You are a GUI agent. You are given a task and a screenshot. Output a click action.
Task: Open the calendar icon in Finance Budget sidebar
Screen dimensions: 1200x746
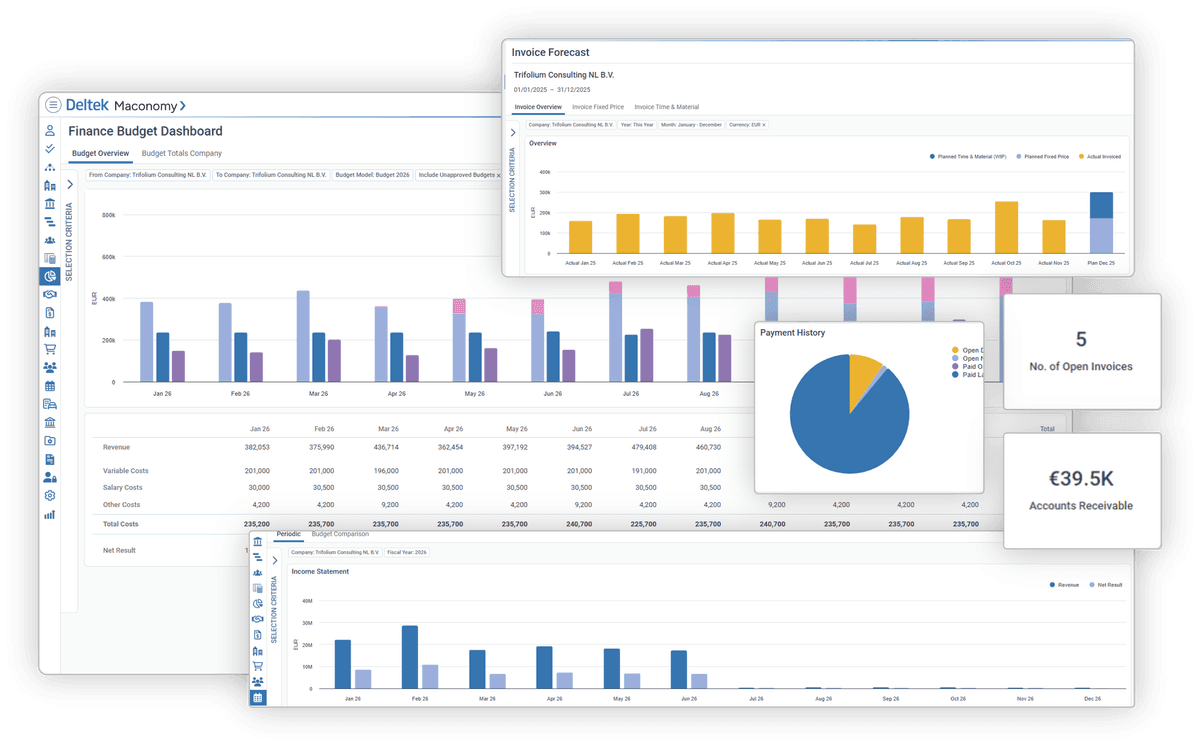point(50,386)
